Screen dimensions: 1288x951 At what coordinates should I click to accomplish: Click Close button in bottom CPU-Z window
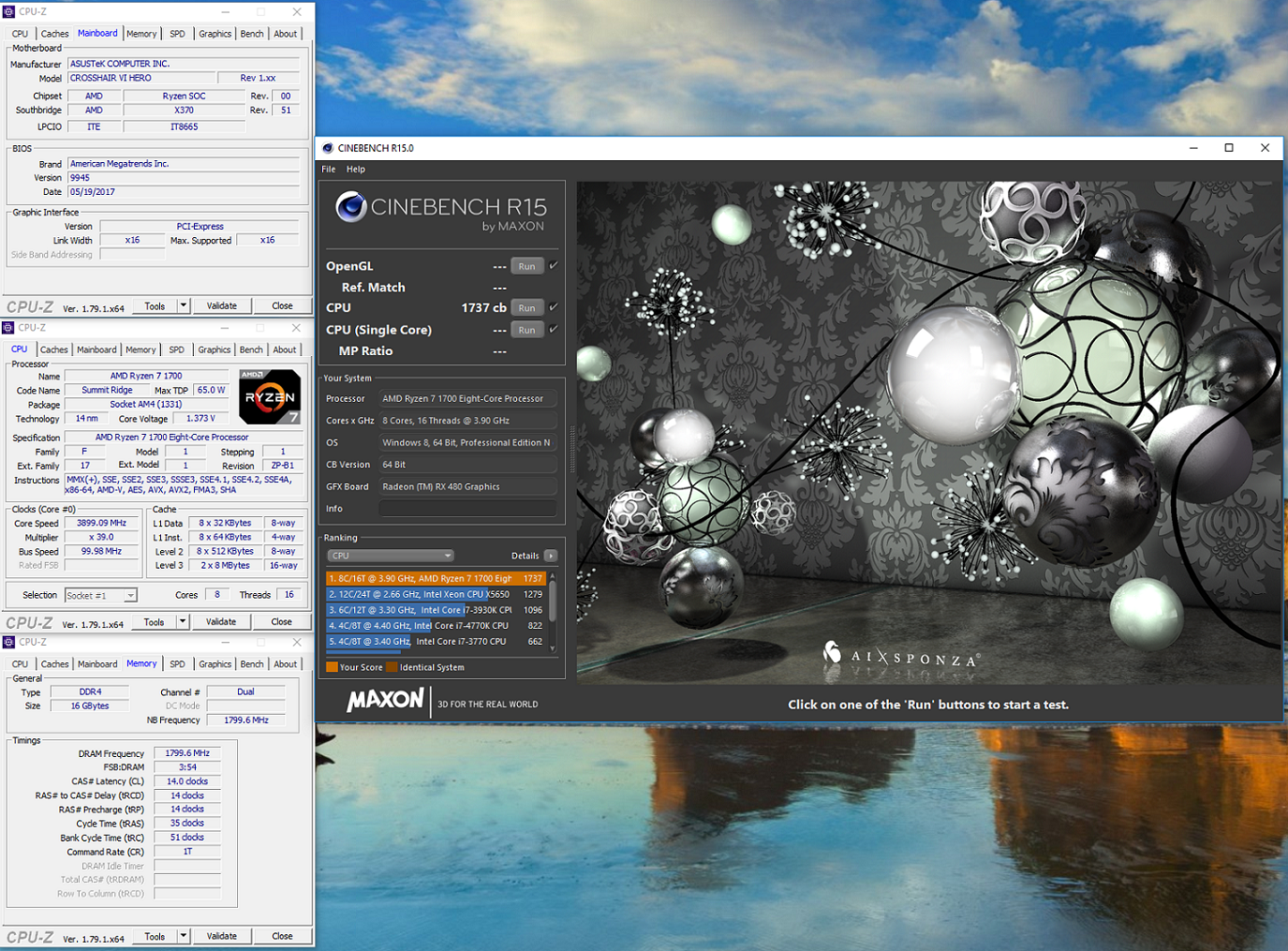tap(282, 937)
